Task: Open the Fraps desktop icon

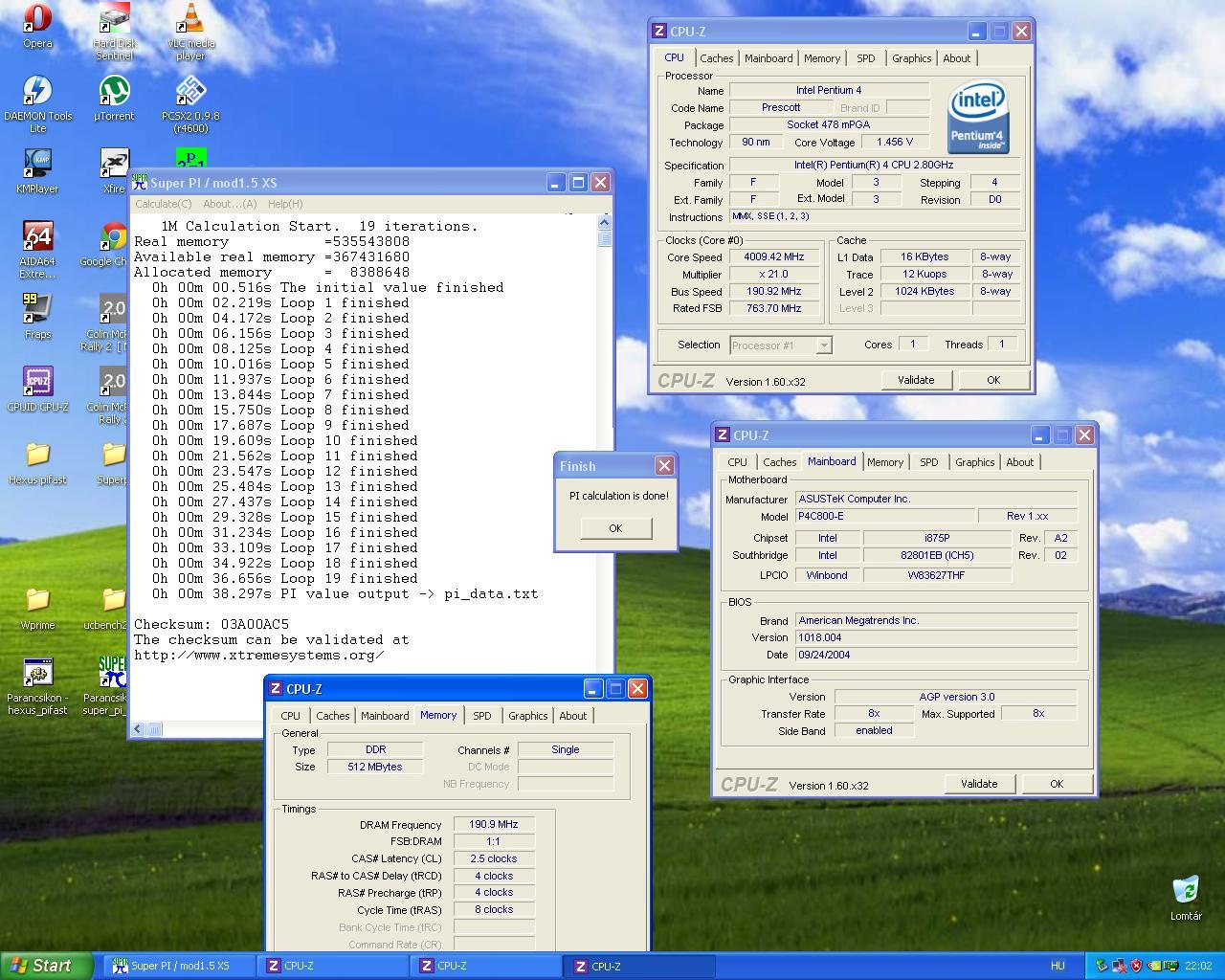Action: pyautogui.click(x=37, y=317)
